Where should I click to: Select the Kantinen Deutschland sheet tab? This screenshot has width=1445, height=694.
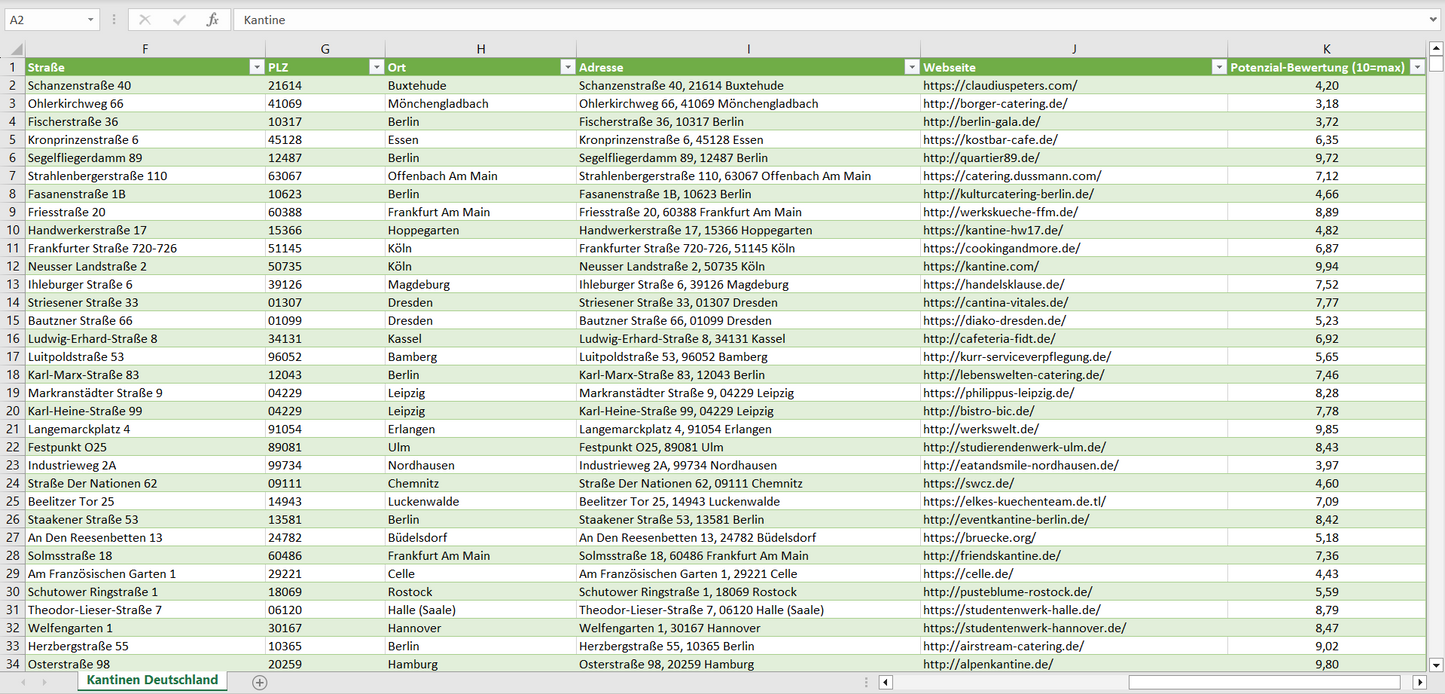[152, 680]
